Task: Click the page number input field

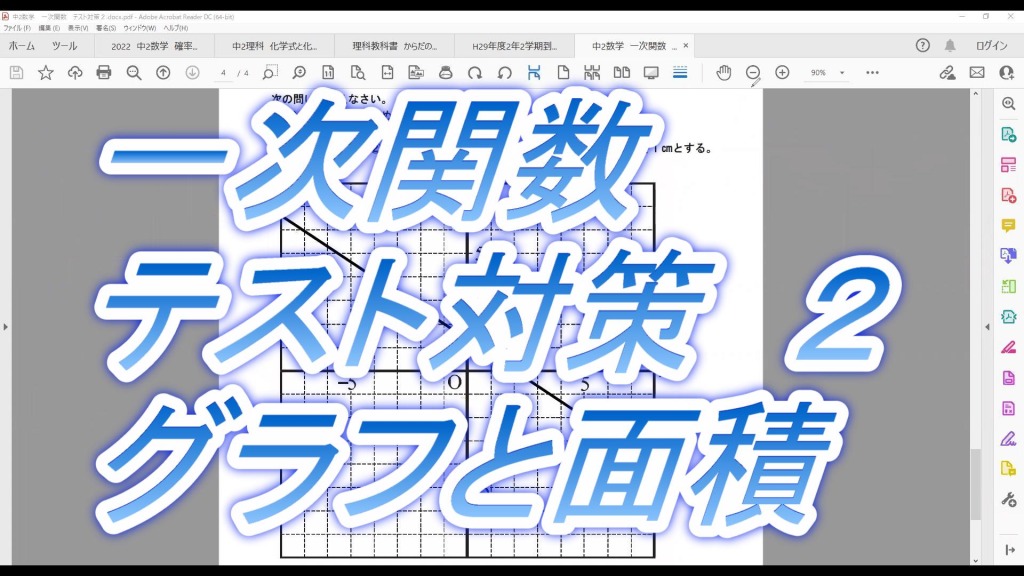Action: [224, 73]
